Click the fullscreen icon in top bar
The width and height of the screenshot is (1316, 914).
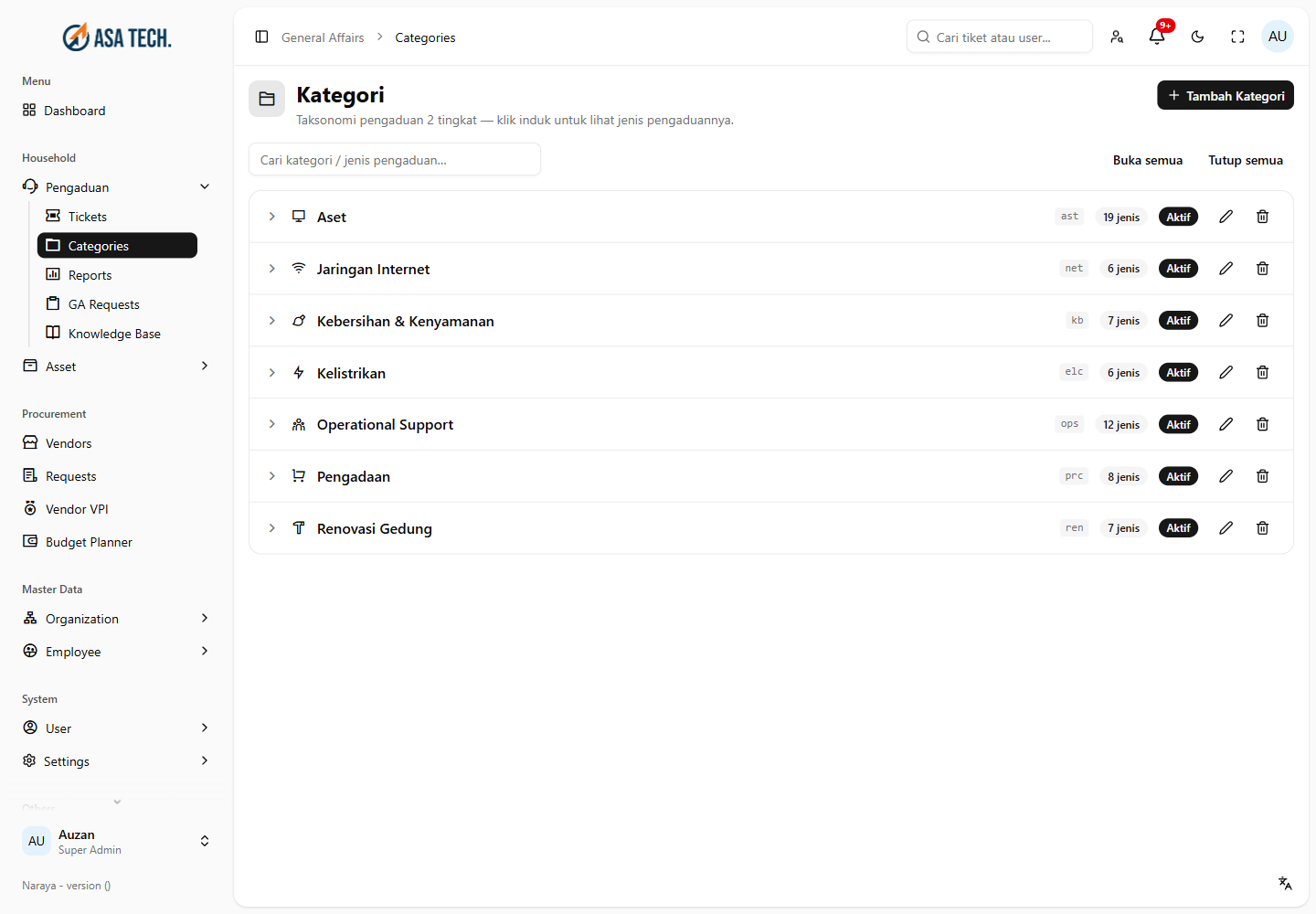[x=1237, y=37]
